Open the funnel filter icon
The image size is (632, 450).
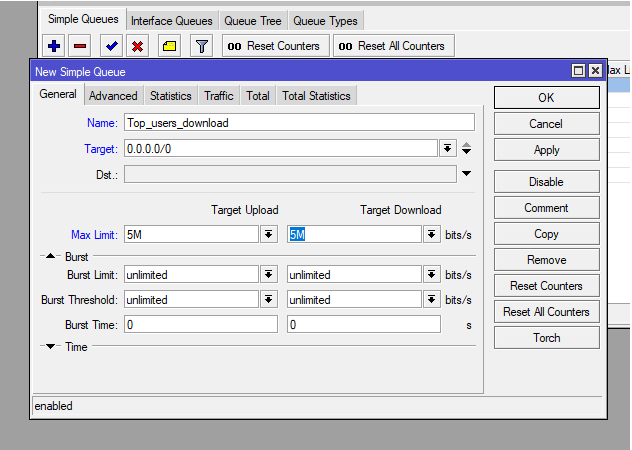tap(201, 46)
